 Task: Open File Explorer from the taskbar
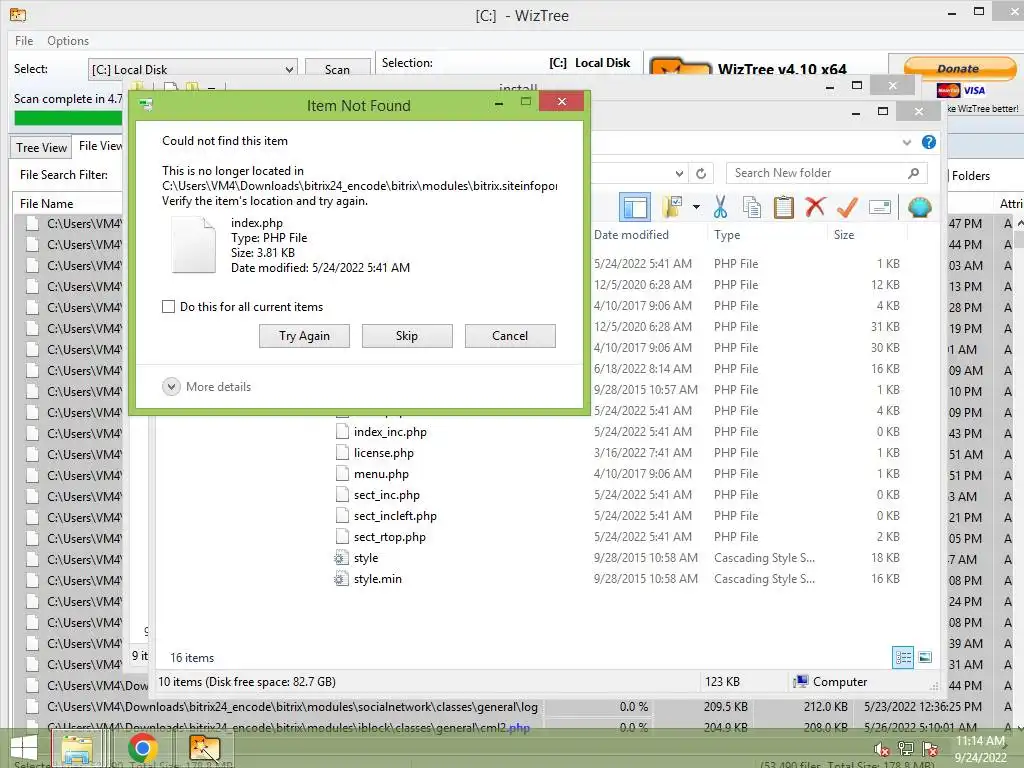point(76,748)
